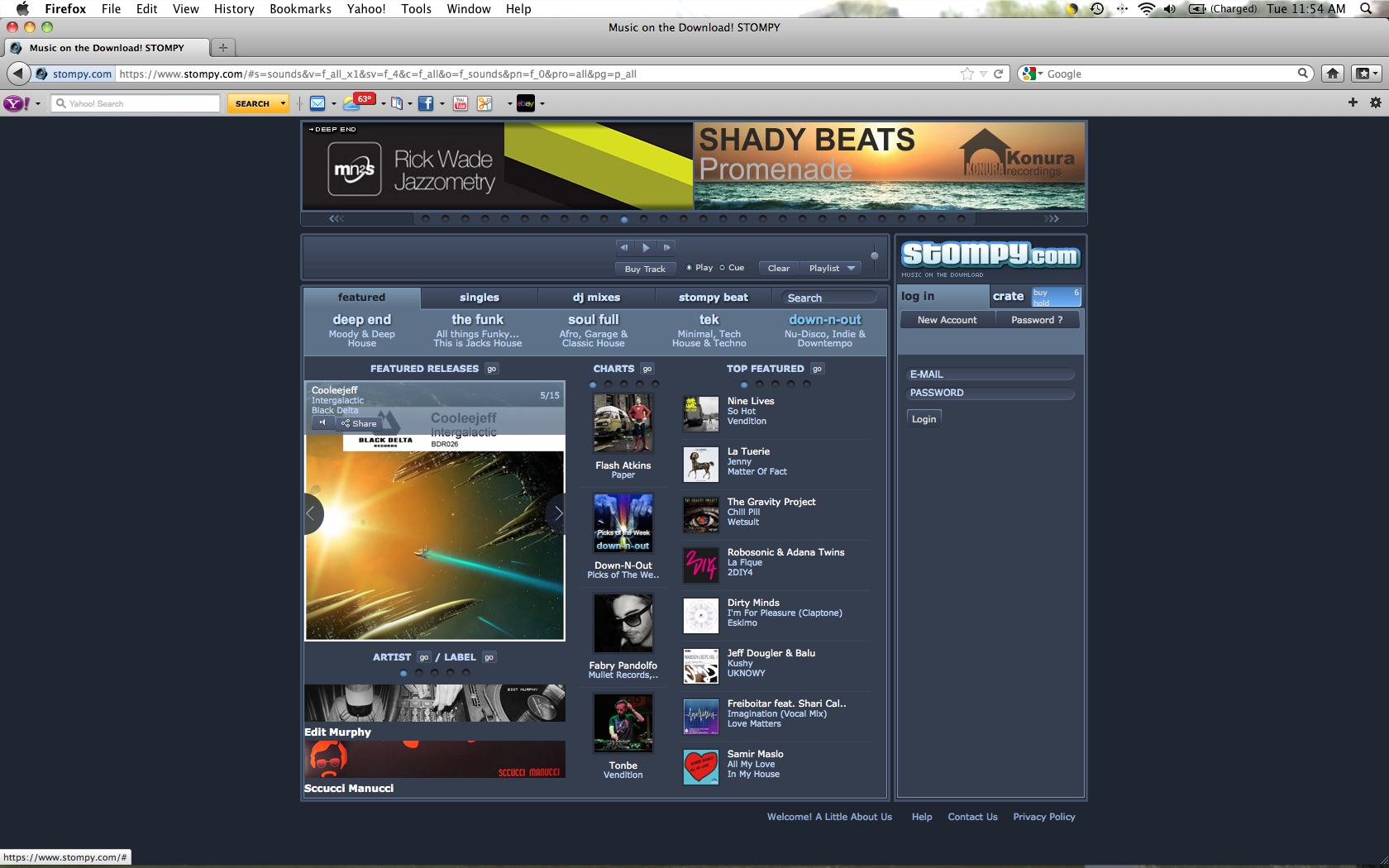This screenshot has height=868, width=1389.
Task: Adjust the player volume slider knob
Action: (875, 255)
